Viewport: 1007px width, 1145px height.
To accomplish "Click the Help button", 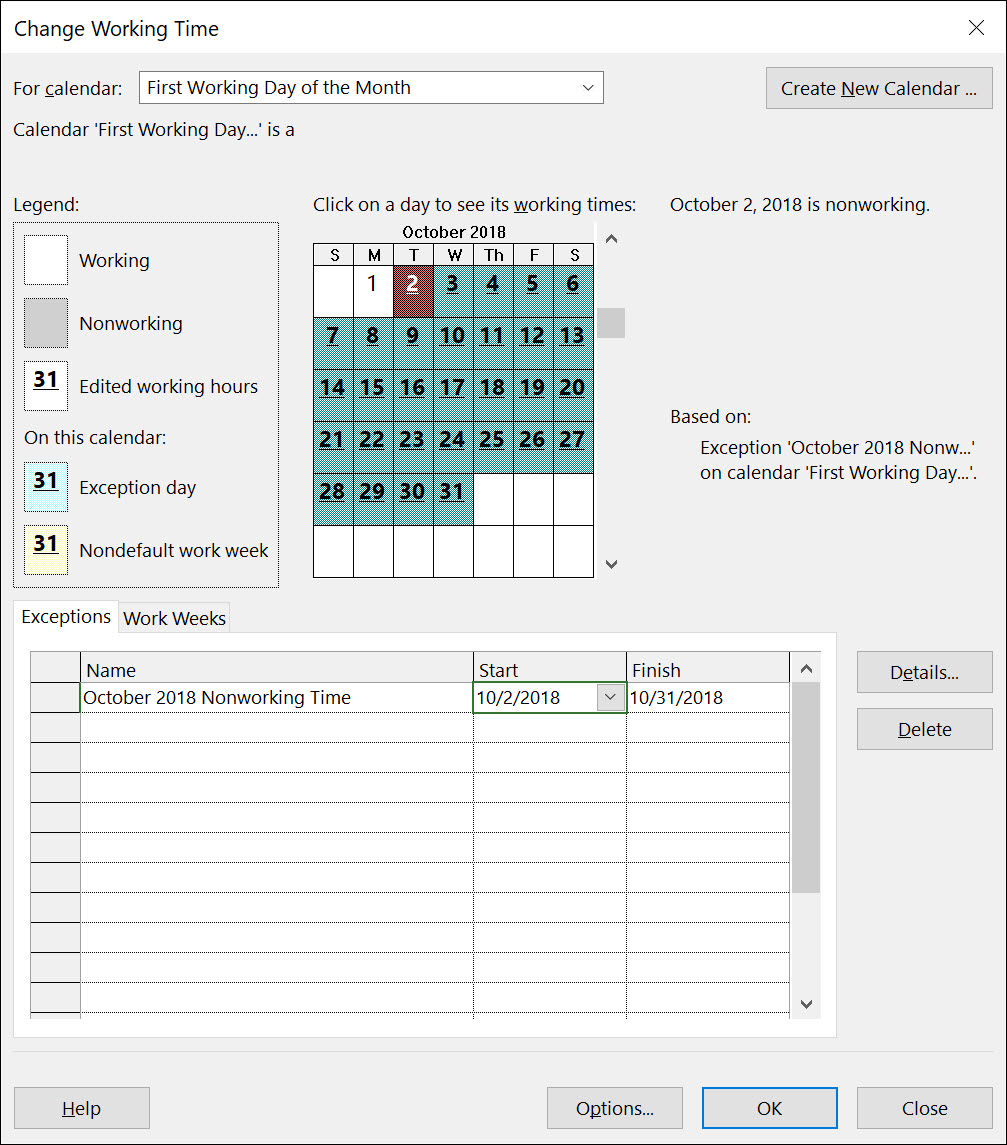I will [82, 1108].
